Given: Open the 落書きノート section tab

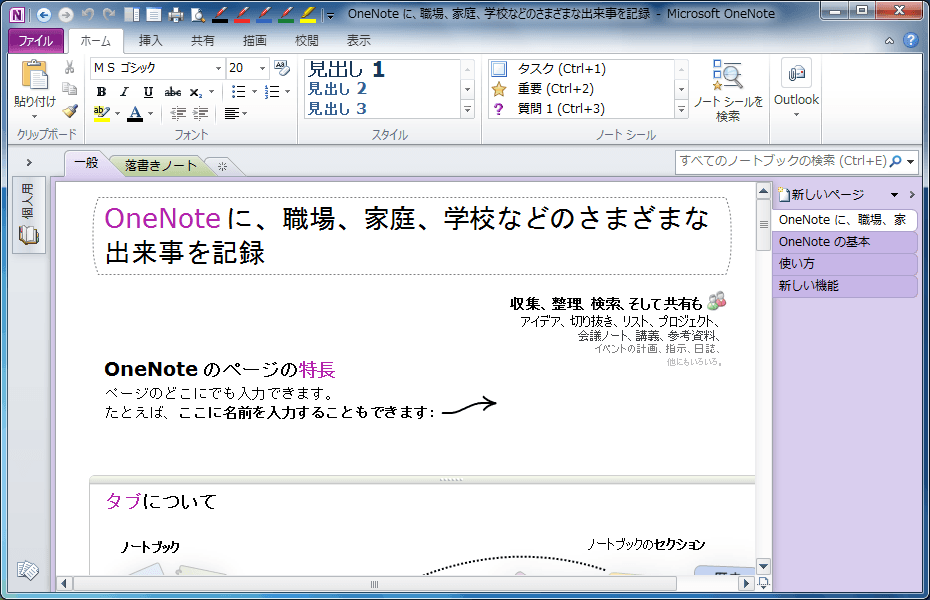Looking at the screenshot, I should tap(160, 166).
